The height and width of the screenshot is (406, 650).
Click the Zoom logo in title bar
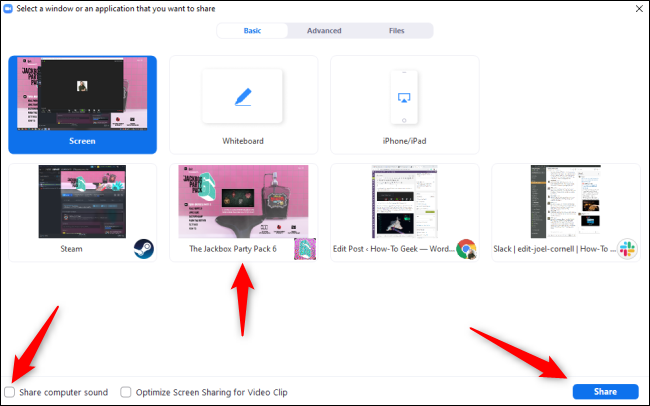[x=9, y=9]
